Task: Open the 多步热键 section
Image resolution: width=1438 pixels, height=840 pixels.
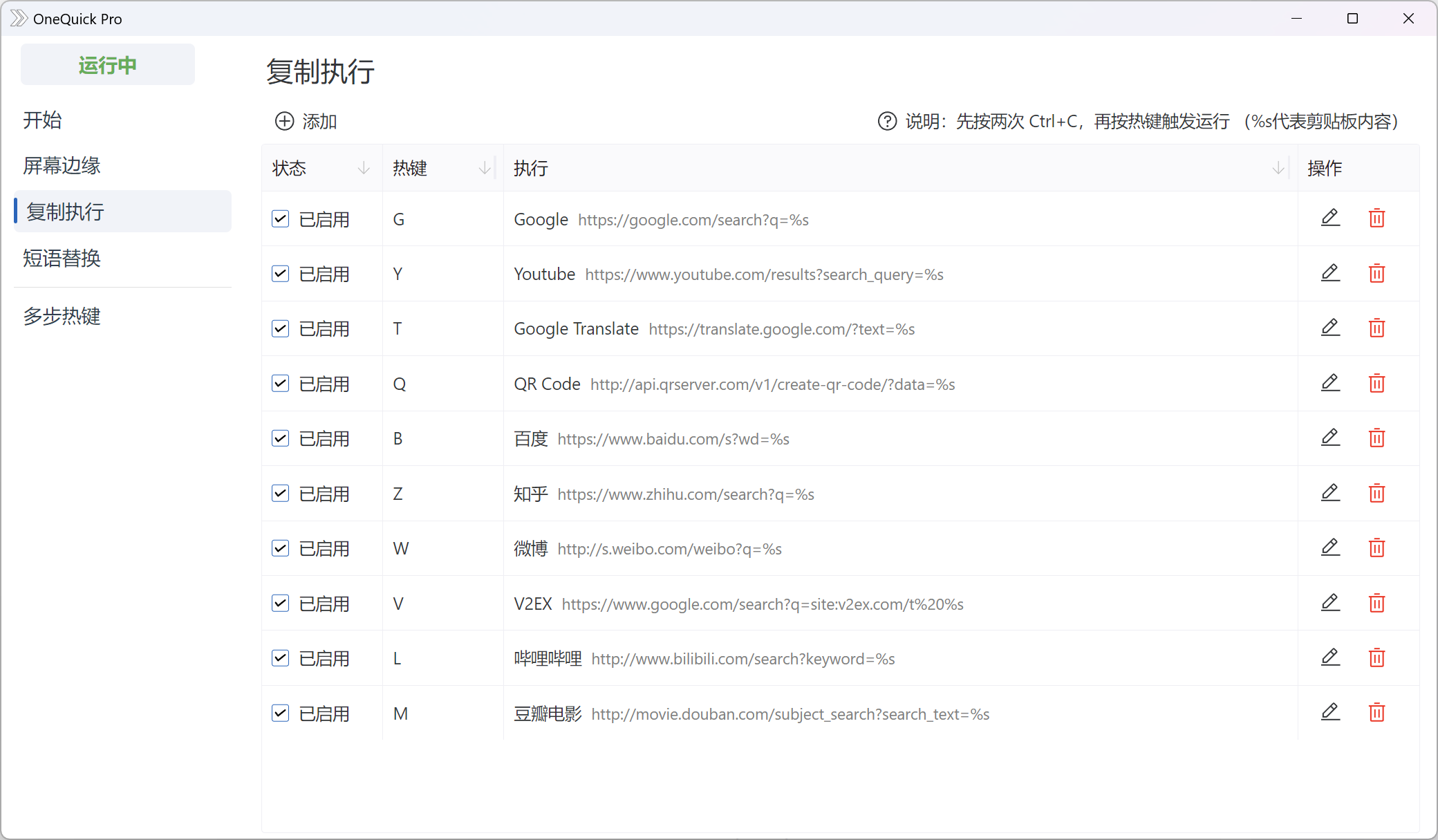Action: [x=62, y=317]
